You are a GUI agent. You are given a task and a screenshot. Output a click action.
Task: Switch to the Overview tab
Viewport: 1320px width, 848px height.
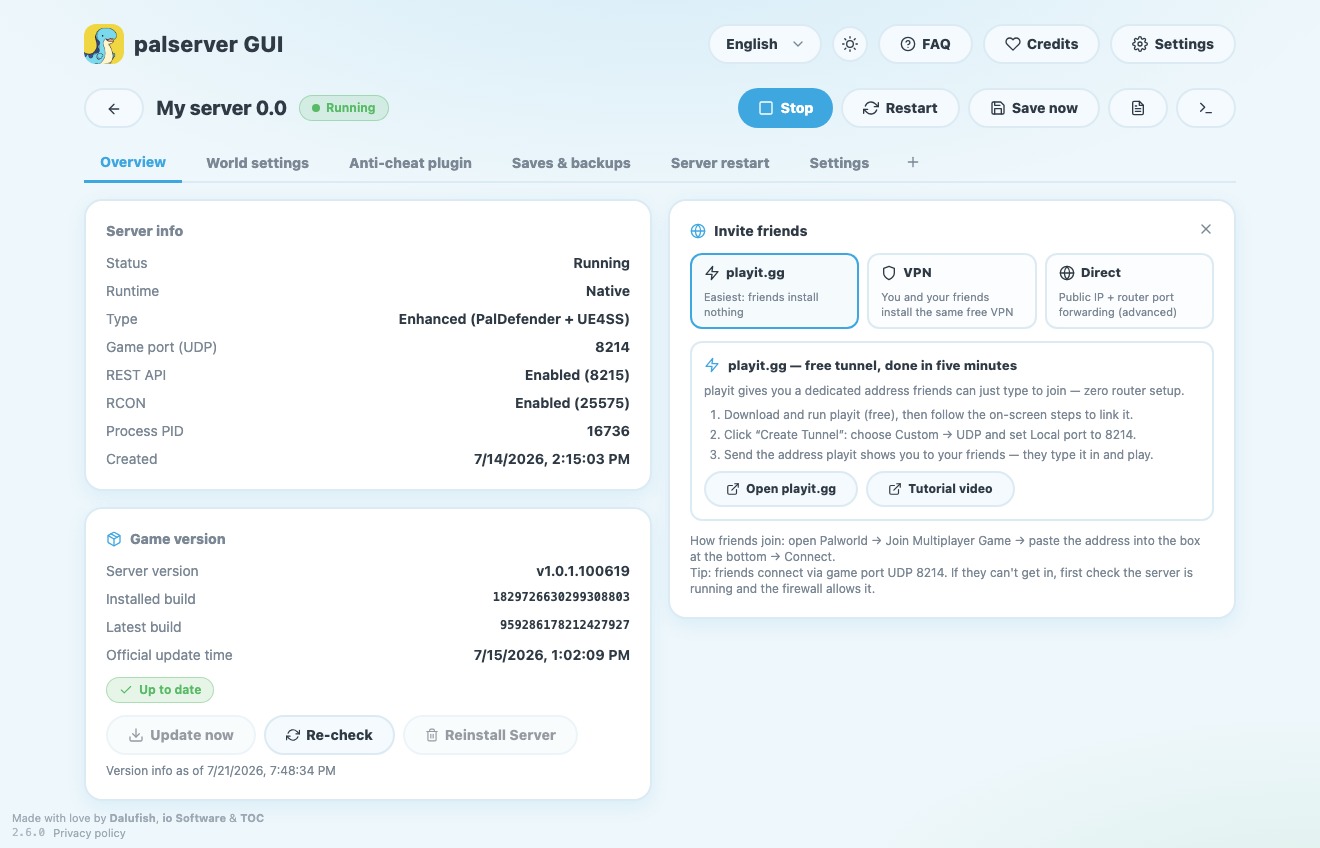133,162
